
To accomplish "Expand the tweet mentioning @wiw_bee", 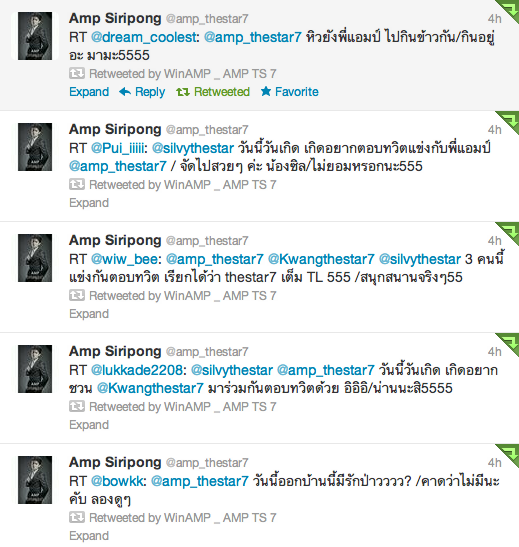I will click(89, 314).
